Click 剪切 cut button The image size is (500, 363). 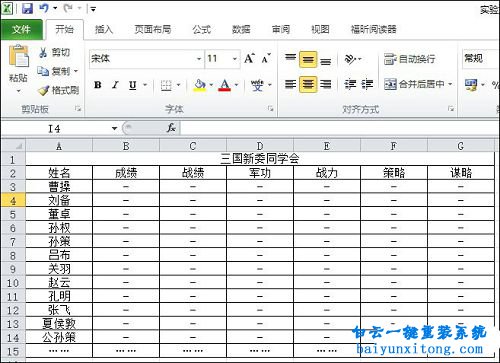54,52
